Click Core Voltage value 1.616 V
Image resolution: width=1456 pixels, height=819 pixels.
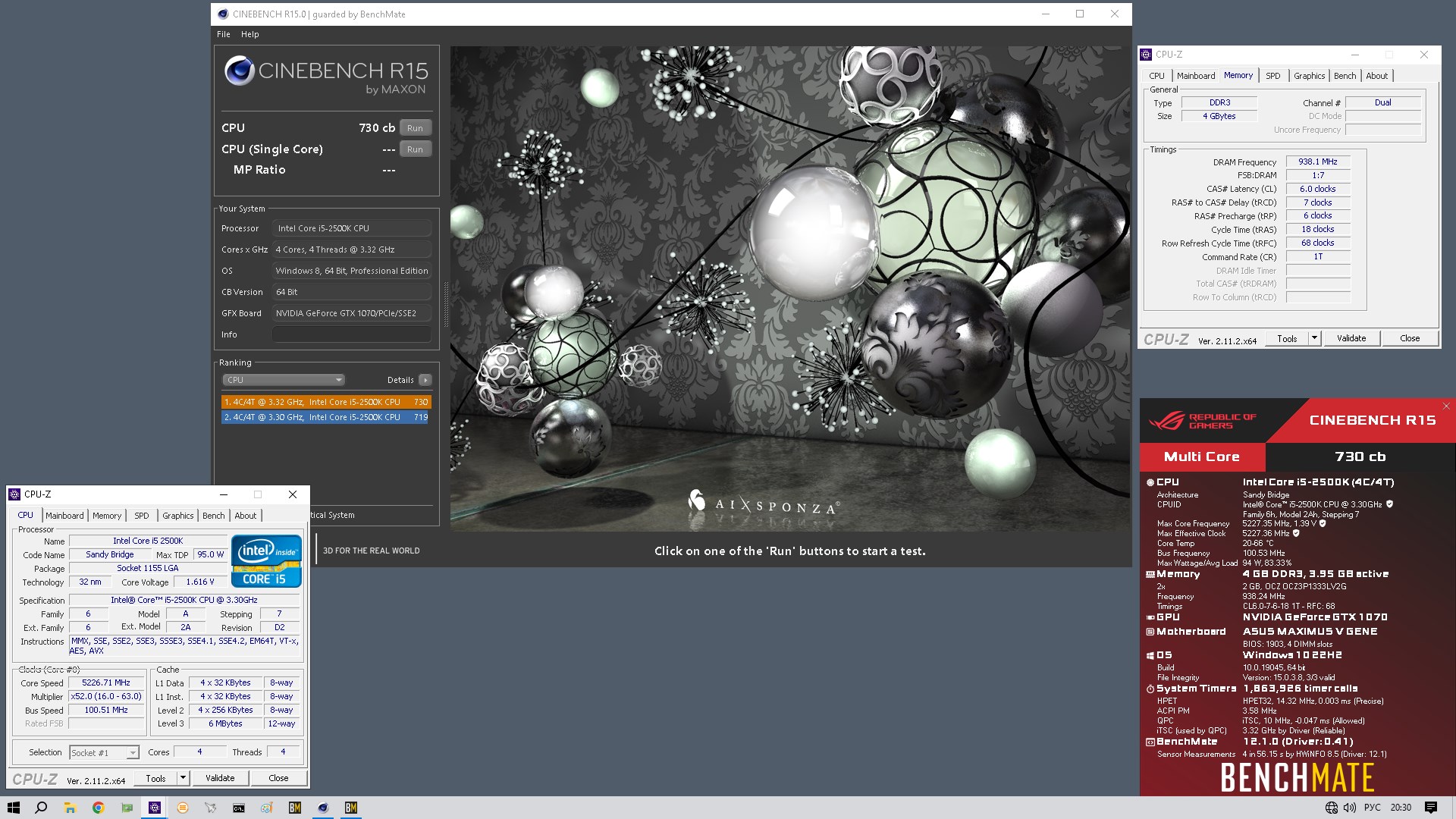pyautogui.click(x=200, y=582)
